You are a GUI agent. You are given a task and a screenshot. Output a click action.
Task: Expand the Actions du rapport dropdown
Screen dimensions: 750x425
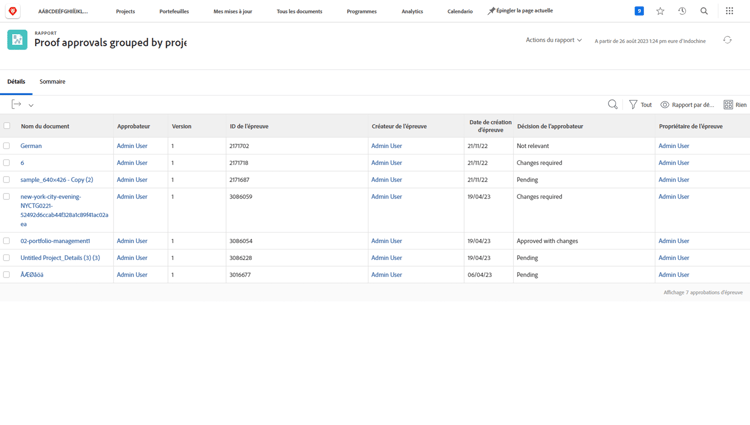pos(554,40)
